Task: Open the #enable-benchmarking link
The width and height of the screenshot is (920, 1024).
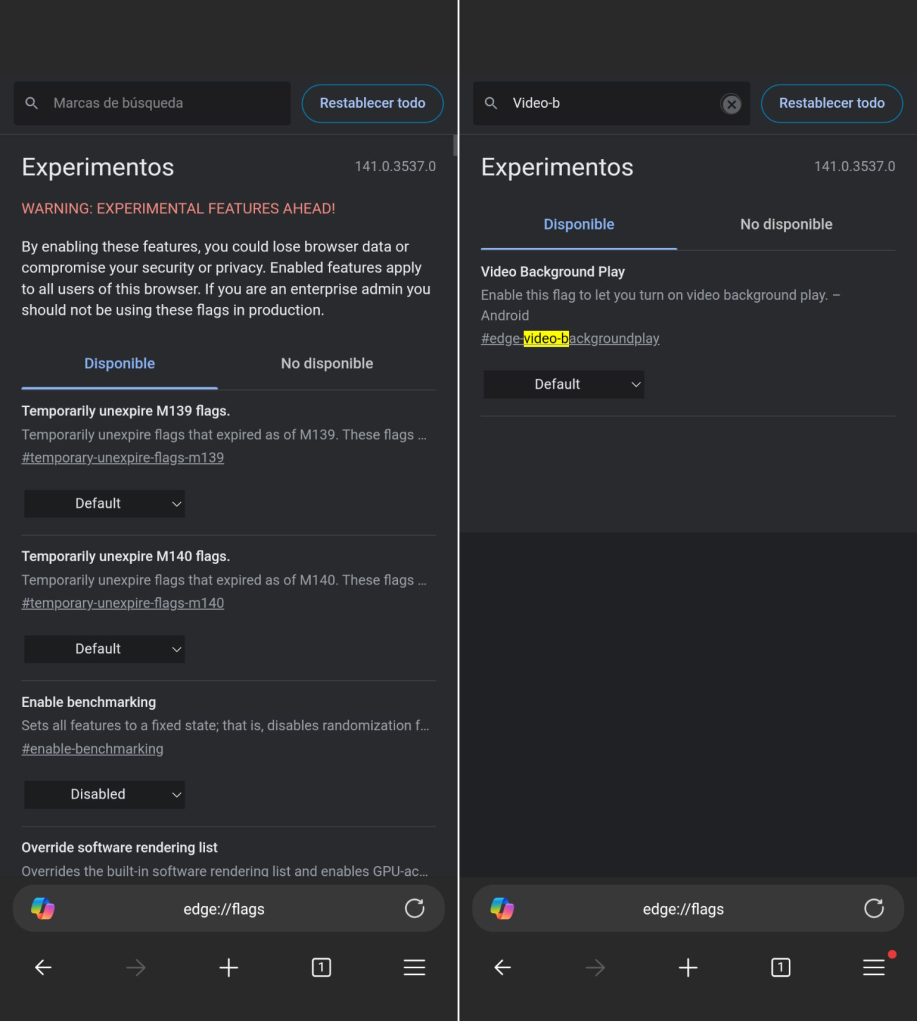Action: point(92,748)
